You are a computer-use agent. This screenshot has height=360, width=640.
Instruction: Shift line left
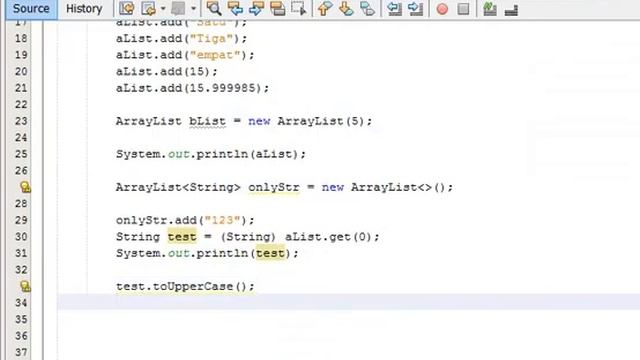(x=394, y=9)
